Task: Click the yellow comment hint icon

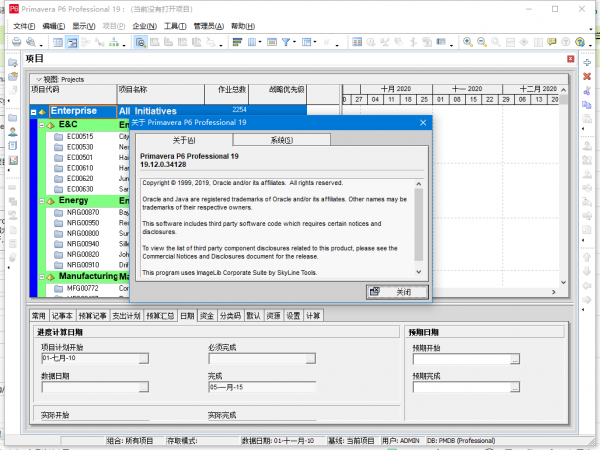Action: pos(551,42)
